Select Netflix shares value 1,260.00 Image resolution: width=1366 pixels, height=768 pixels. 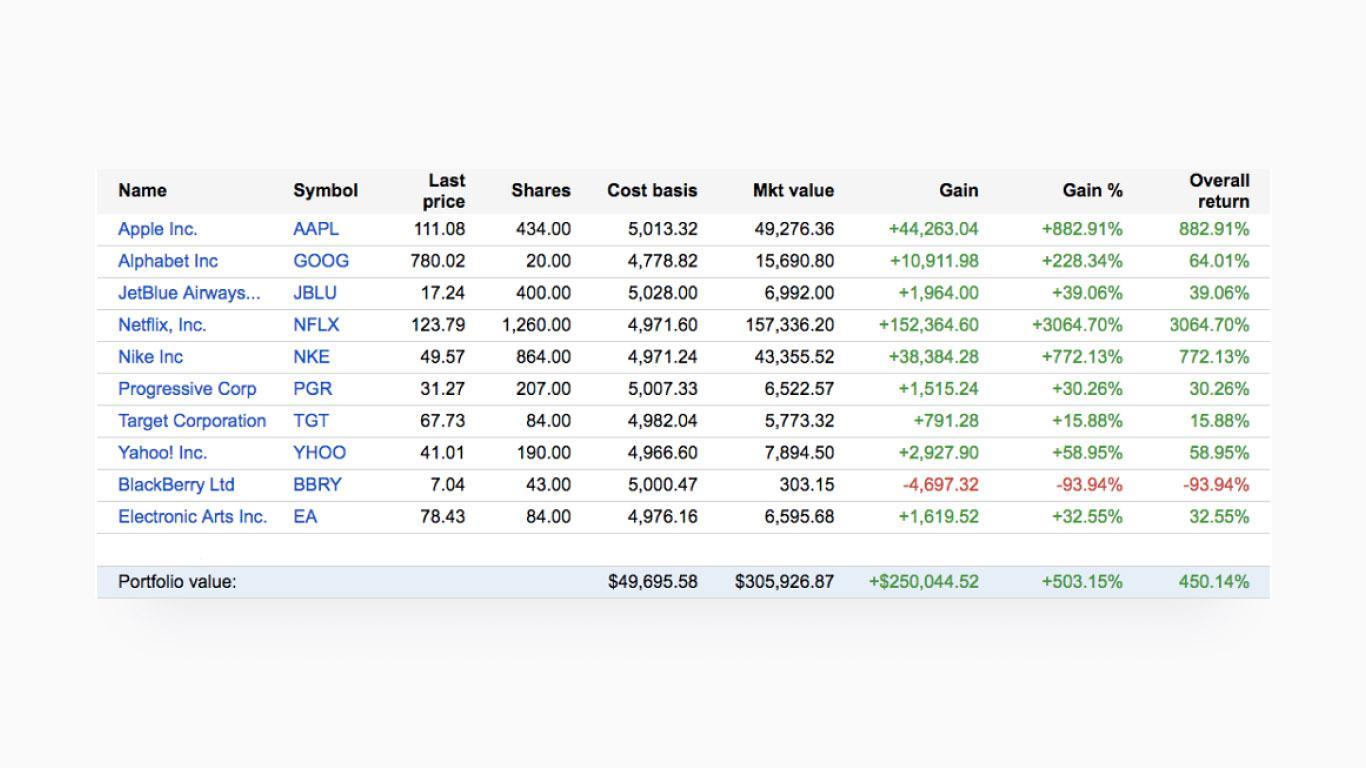pos(537,325)
